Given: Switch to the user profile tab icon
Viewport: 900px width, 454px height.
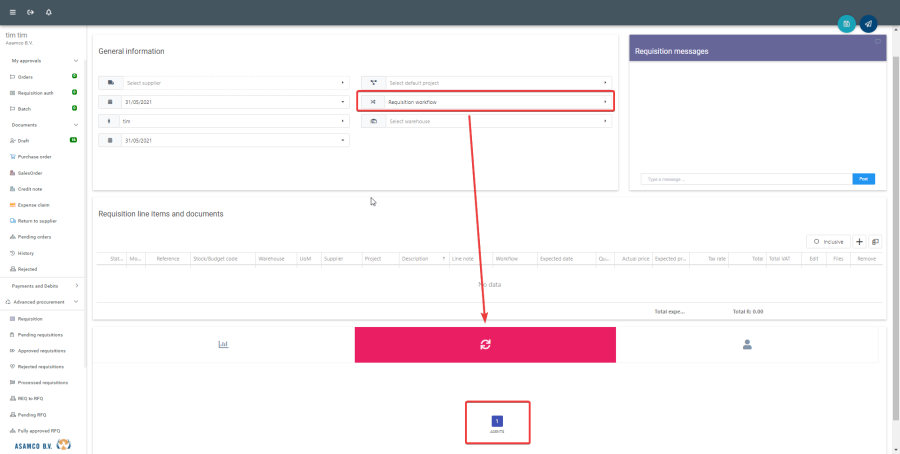Looking at the screenshot, I should (746, 344).
